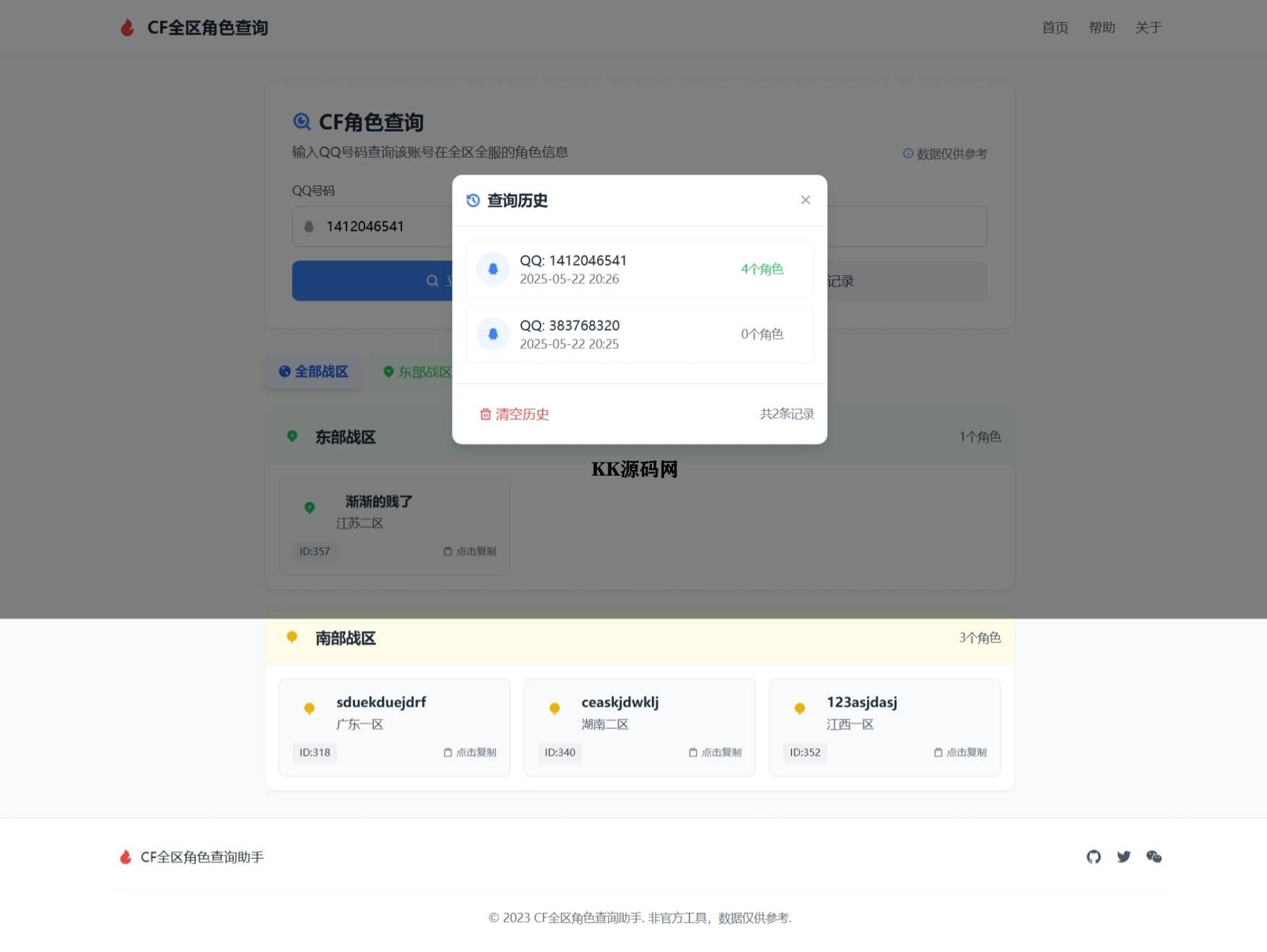Click the ID:352 badge
This screenshot has width=1267, height=952.
pyautogui.click(x=805, y=752)
